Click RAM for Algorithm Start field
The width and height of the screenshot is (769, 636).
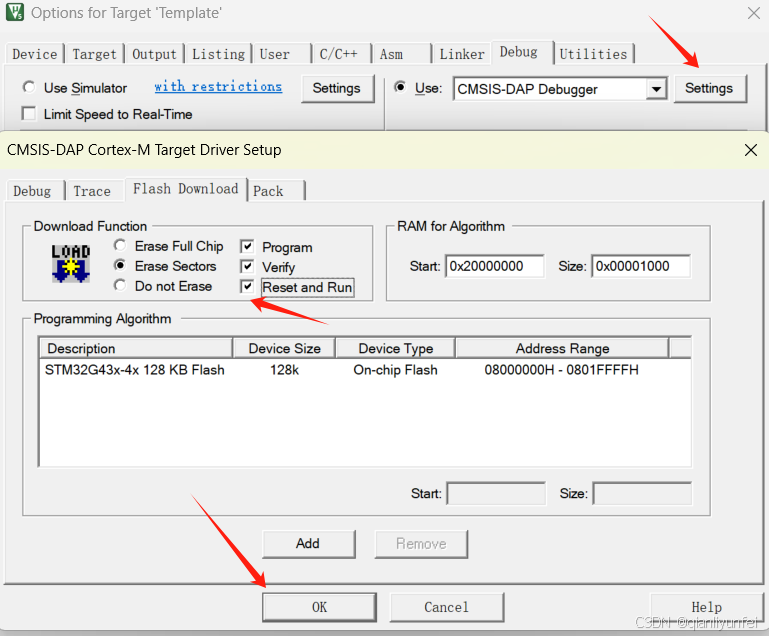point(495,266)
